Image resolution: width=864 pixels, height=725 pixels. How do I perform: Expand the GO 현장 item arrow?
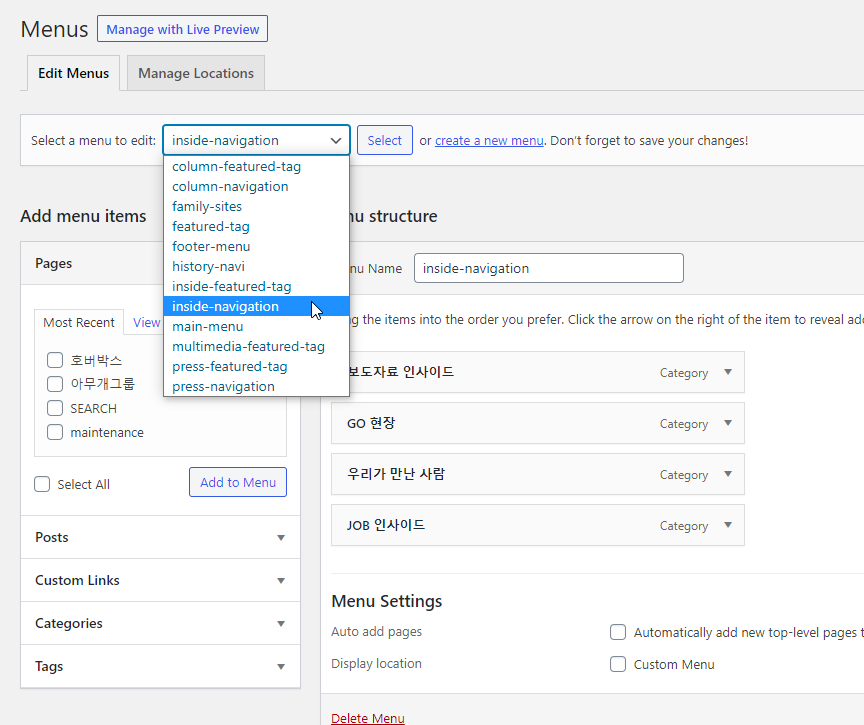click(x=728, y=423)
